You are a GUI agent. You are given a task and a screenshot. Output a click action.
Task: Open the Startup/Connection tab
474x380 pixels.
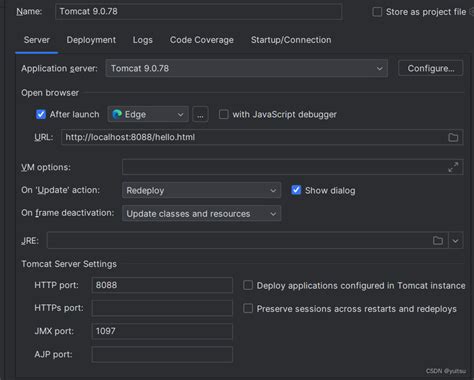click(291, 40)
